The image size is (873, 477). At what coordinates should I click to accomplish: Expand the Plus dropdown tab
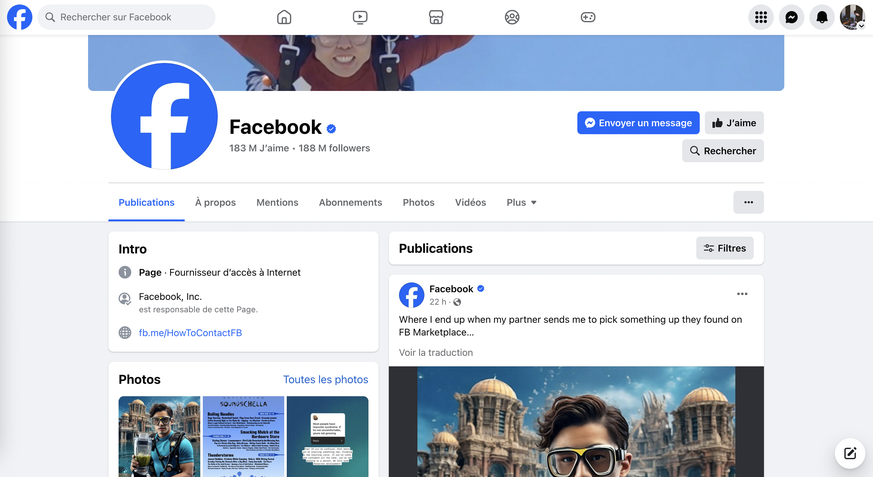[x=521, y=203]
